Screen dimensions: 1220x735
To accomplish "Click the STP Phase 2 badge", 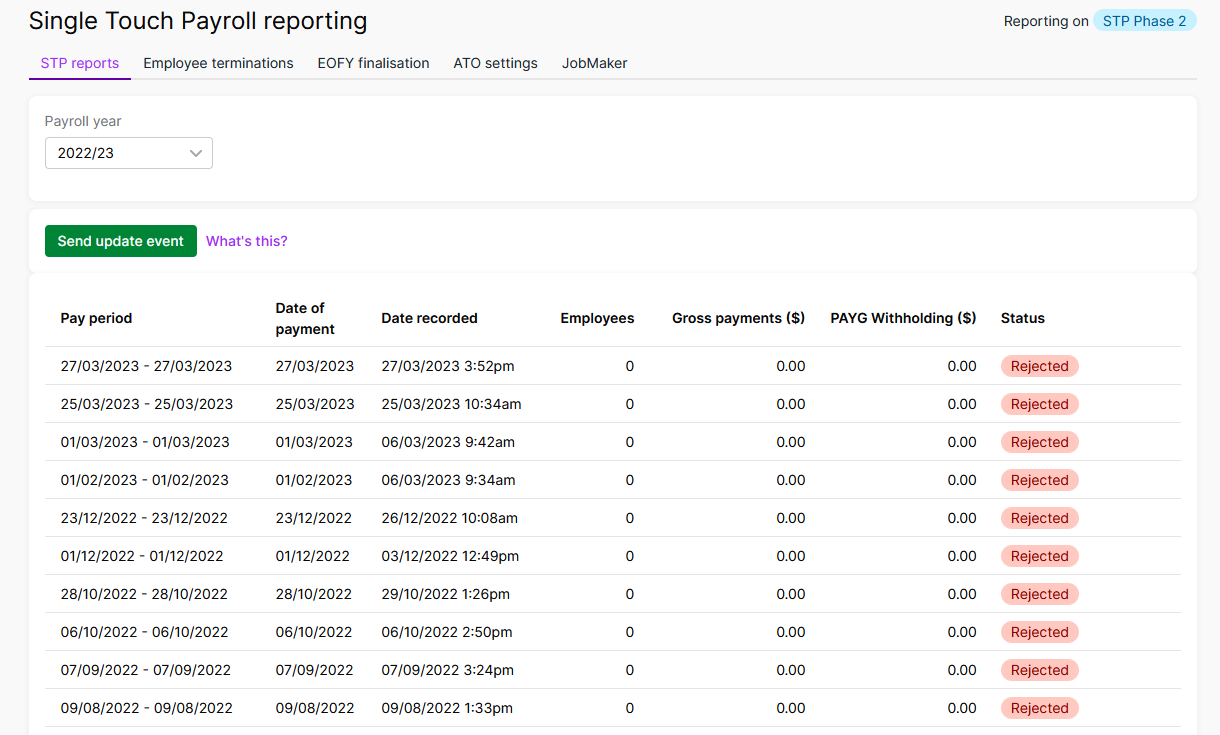I will (x=1144, y=21).
